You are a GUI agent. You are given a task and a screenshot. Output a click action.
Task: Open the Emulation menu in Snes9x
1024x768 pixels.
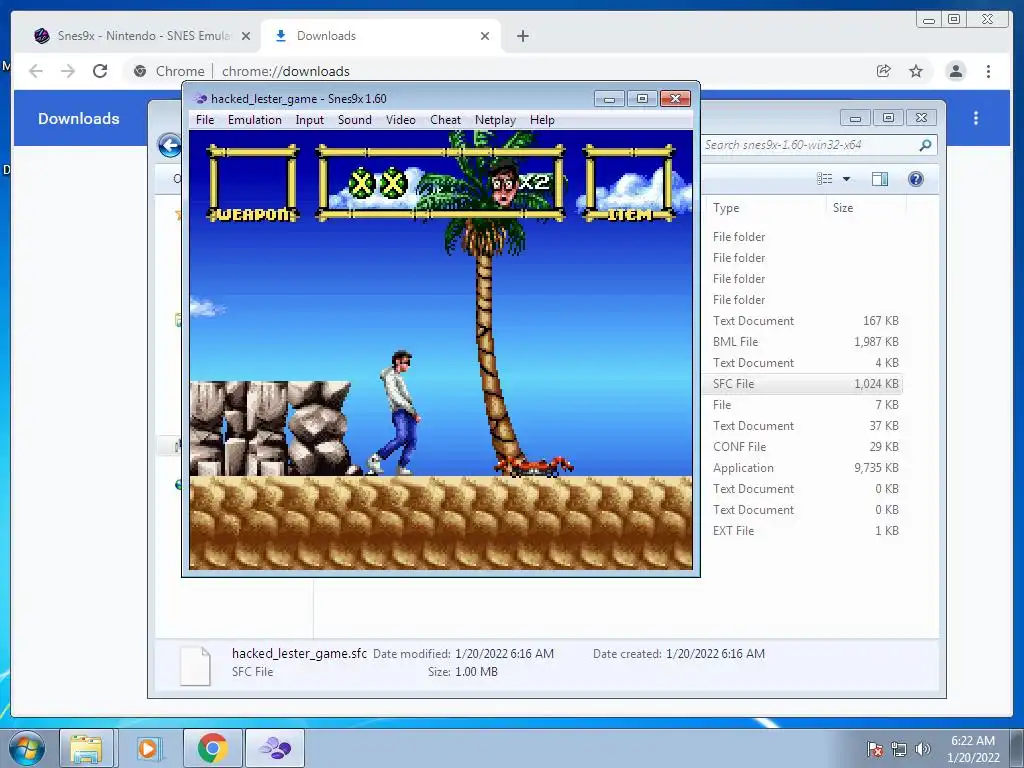(x=255, y=120)
